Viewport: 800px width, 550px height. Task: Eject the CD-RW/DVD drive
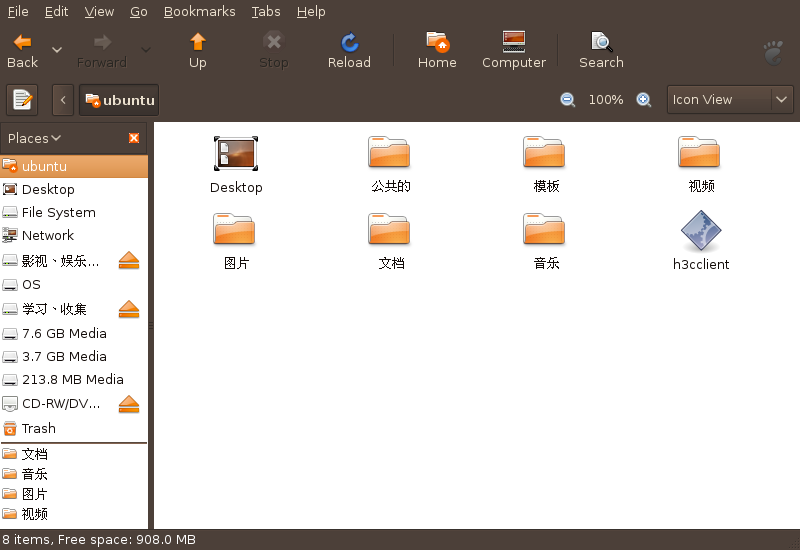[129, 404]
